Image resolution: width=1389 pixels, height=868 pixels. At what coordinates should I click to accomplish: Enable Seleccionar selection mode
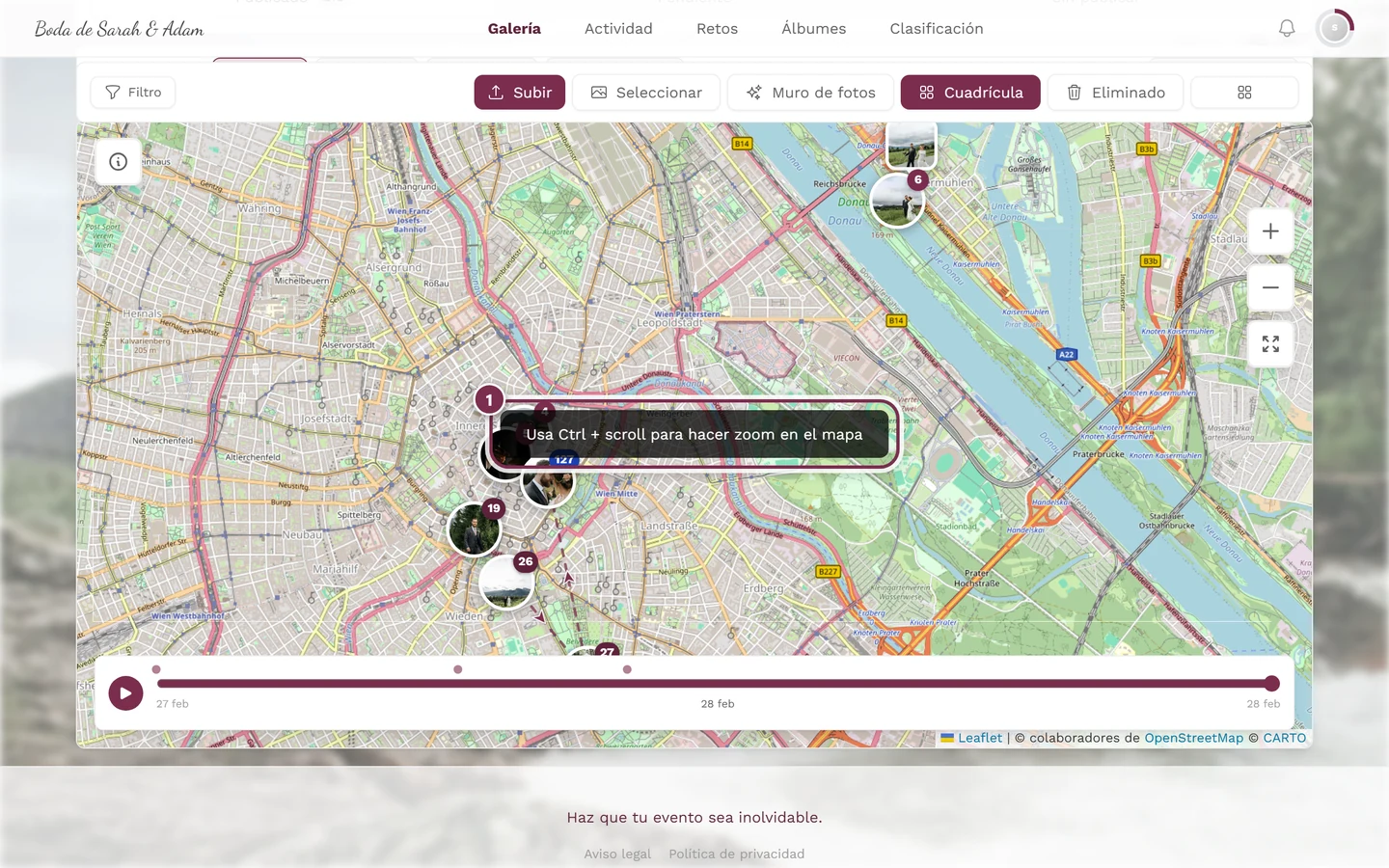tap(646, 93)
